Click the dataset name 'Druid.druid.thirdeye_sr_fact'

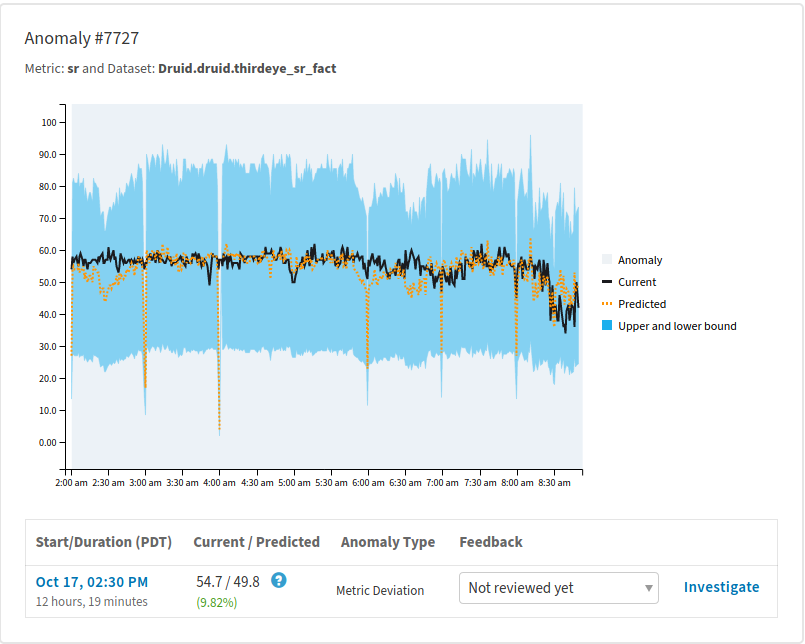(247, 68)
